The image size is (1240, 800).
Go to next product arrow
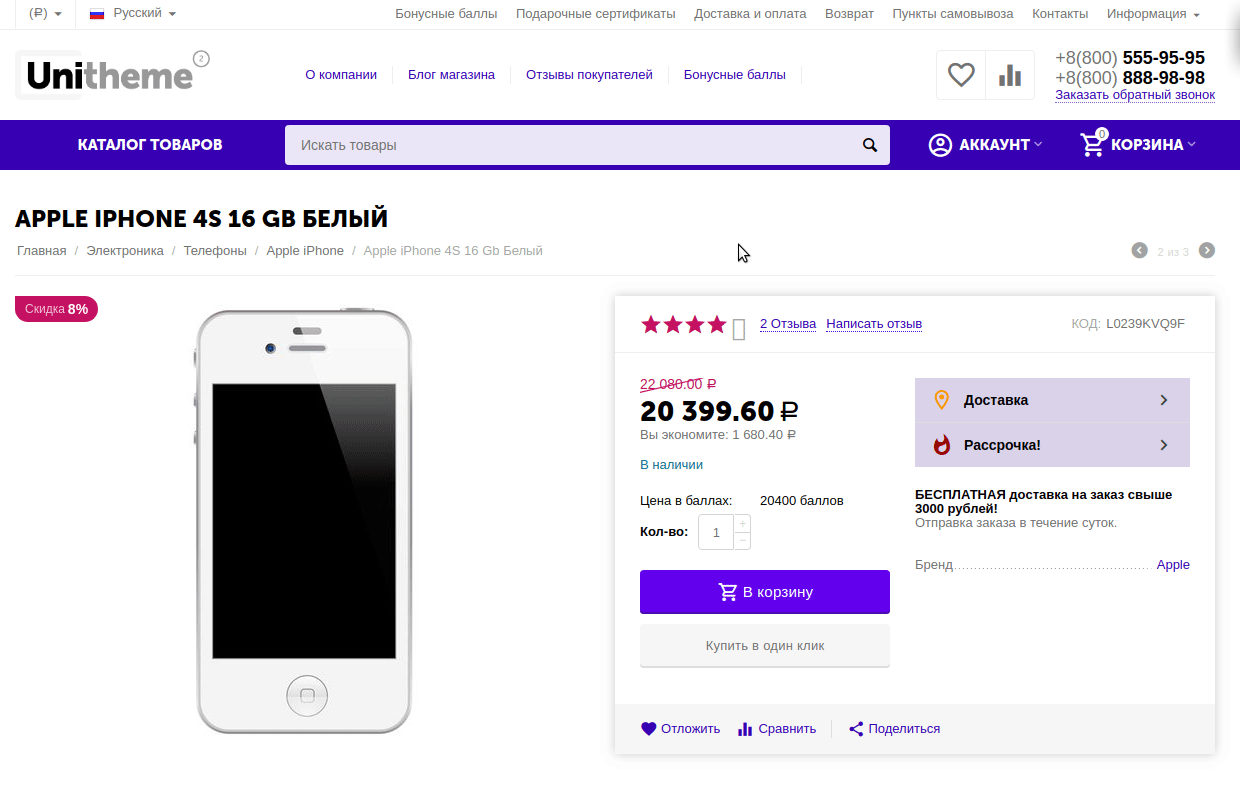pos(1207,250)
